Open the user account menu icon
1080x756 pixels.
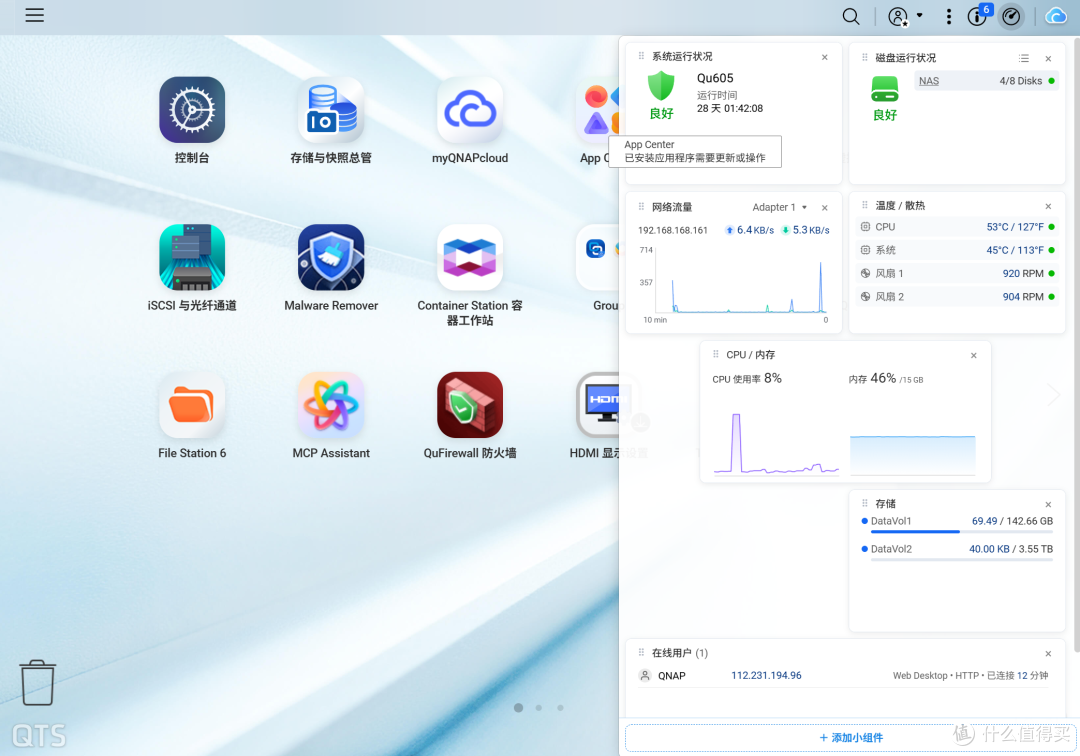coord(898,17)
